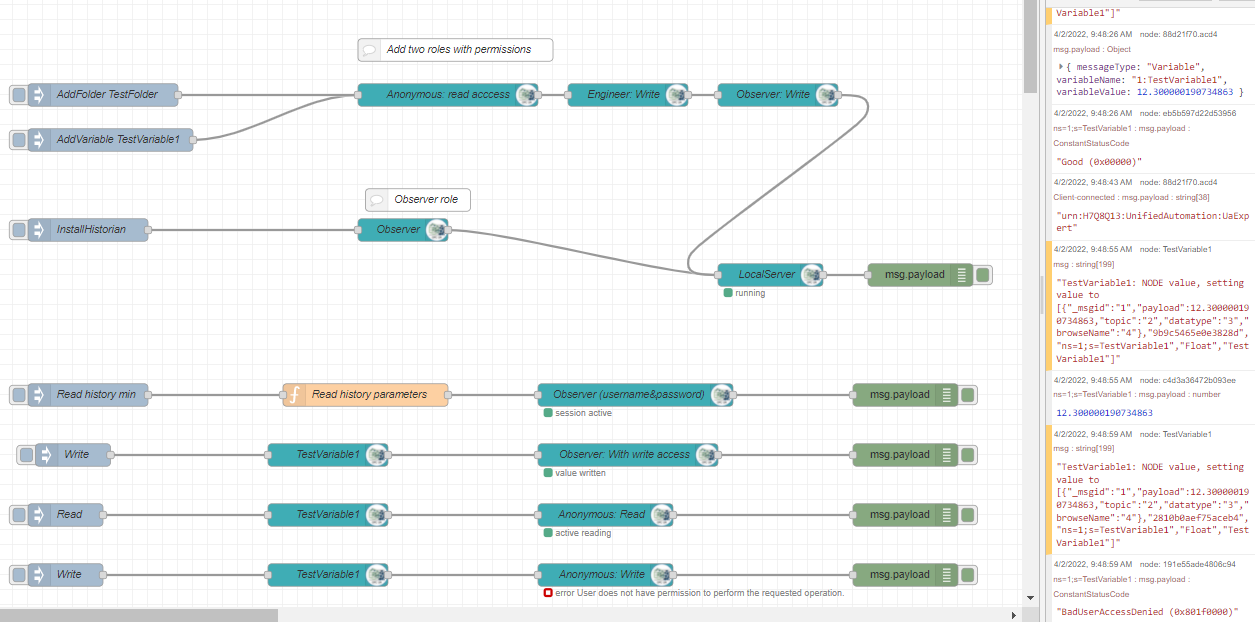Click the horizontal scrollbar below the flow canvas
1255x622 pixels.
point(140,614)
